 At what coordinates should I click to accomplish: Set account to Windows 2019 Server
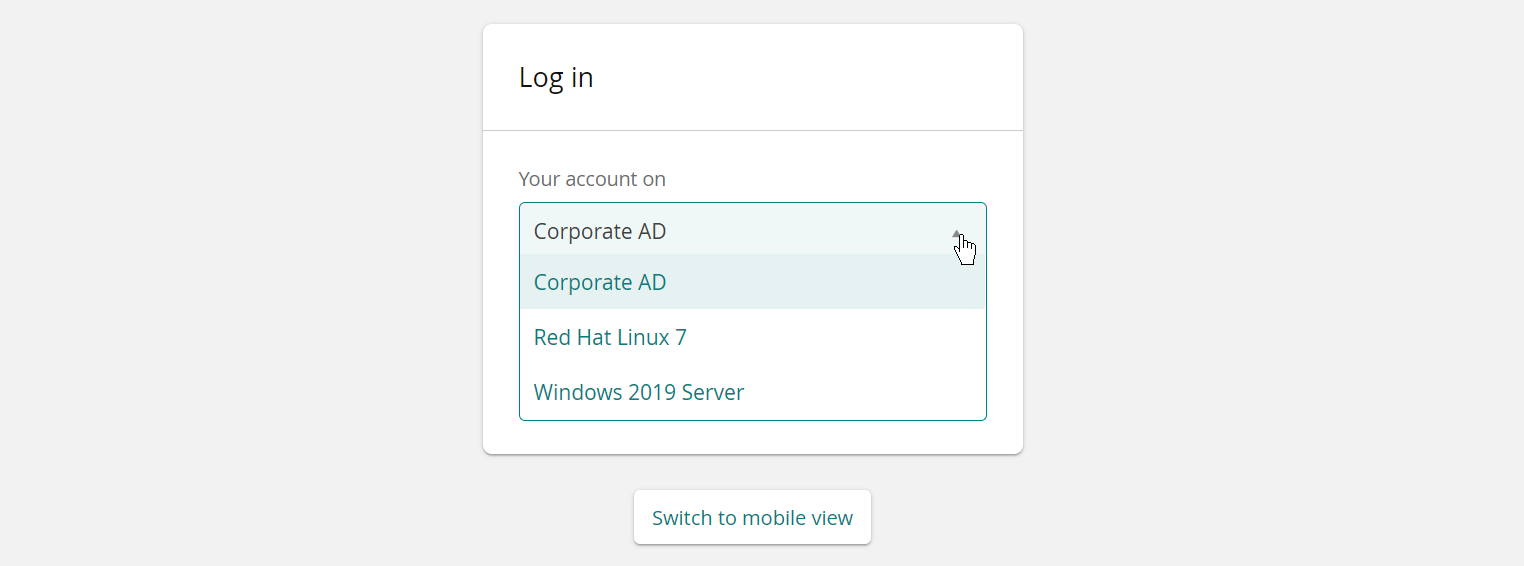coord(638,392)
